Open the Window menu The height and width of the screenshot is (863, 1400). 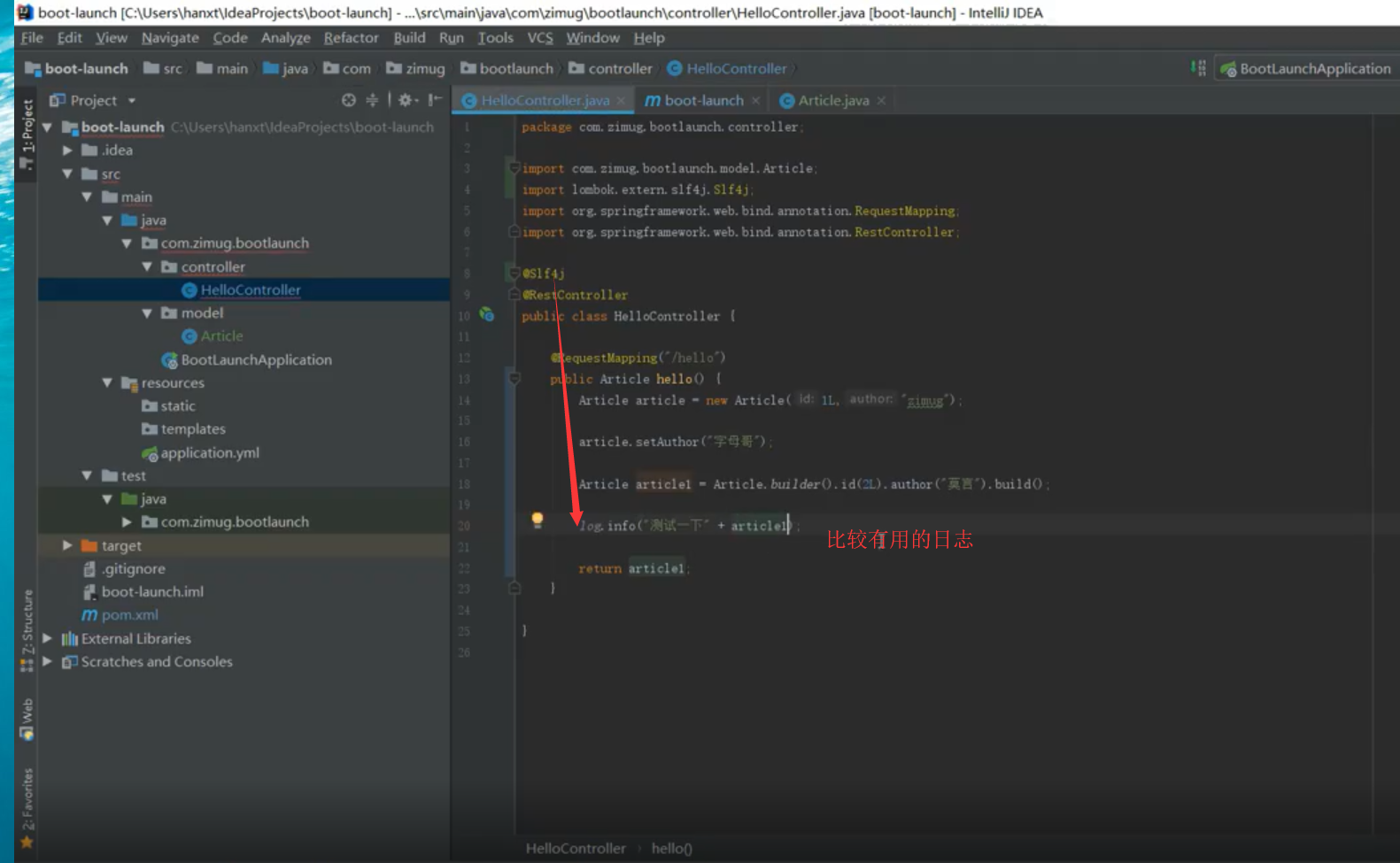592,37
